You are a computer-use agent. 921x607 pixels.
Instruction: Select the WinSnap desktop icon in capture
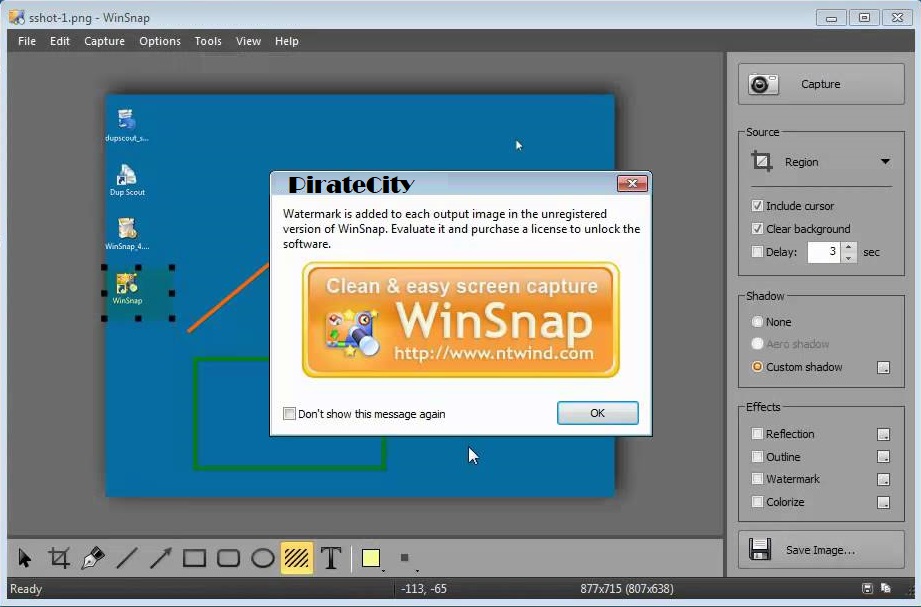[x=127, y=289]
